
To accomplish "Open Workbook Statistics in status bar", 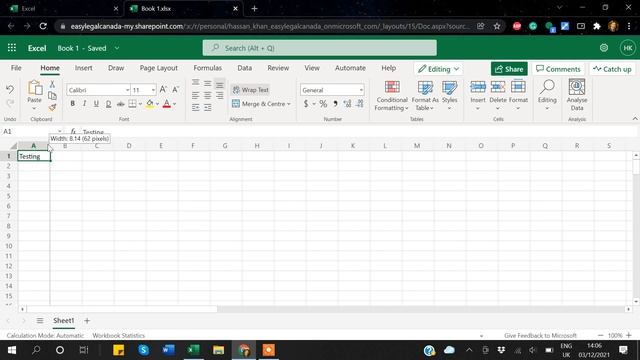I will click(x=118, y=336).
